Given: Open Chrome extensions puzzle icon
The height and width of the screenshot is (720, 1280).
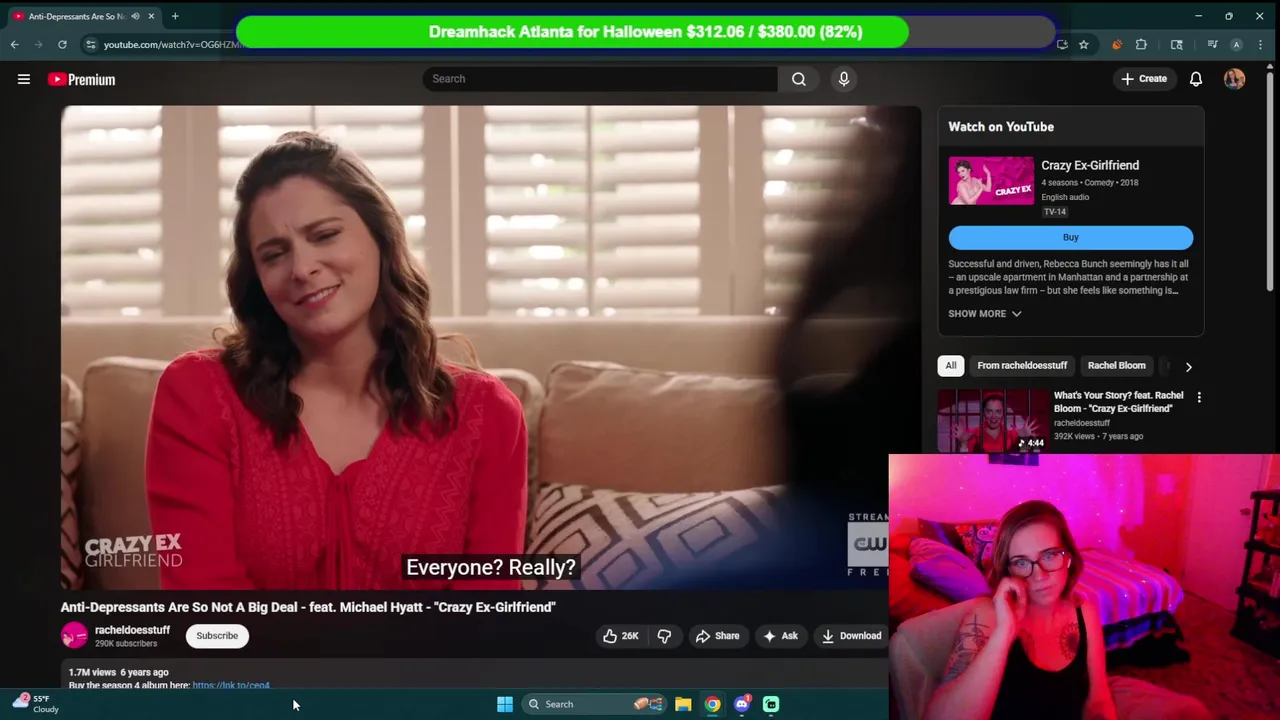Looking at the screenshot, I should click(x=1141, y=44).
